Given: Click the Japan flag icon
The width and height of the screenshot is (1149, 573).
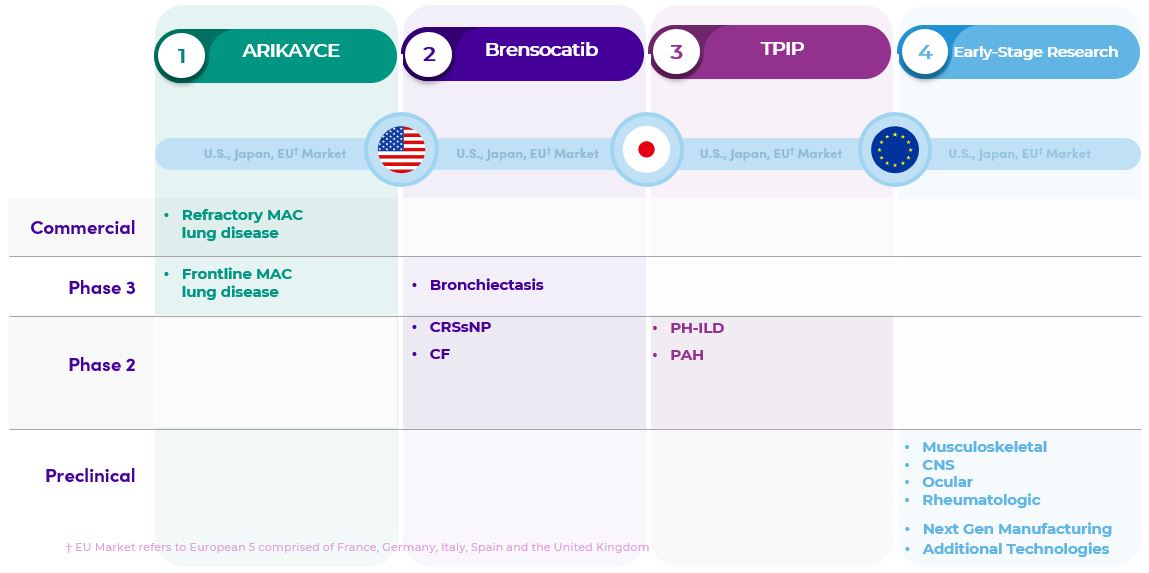Looking at the screenshot, I should [646, 150].
